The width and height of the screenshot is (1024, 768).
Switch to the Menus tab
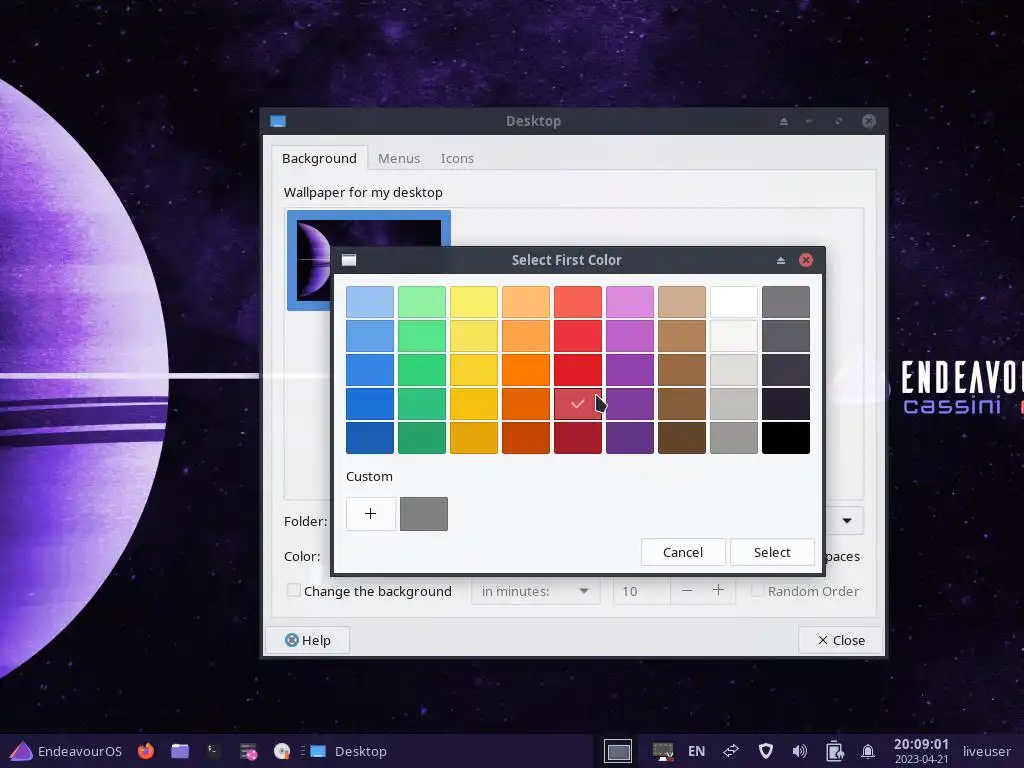[398, 158]
